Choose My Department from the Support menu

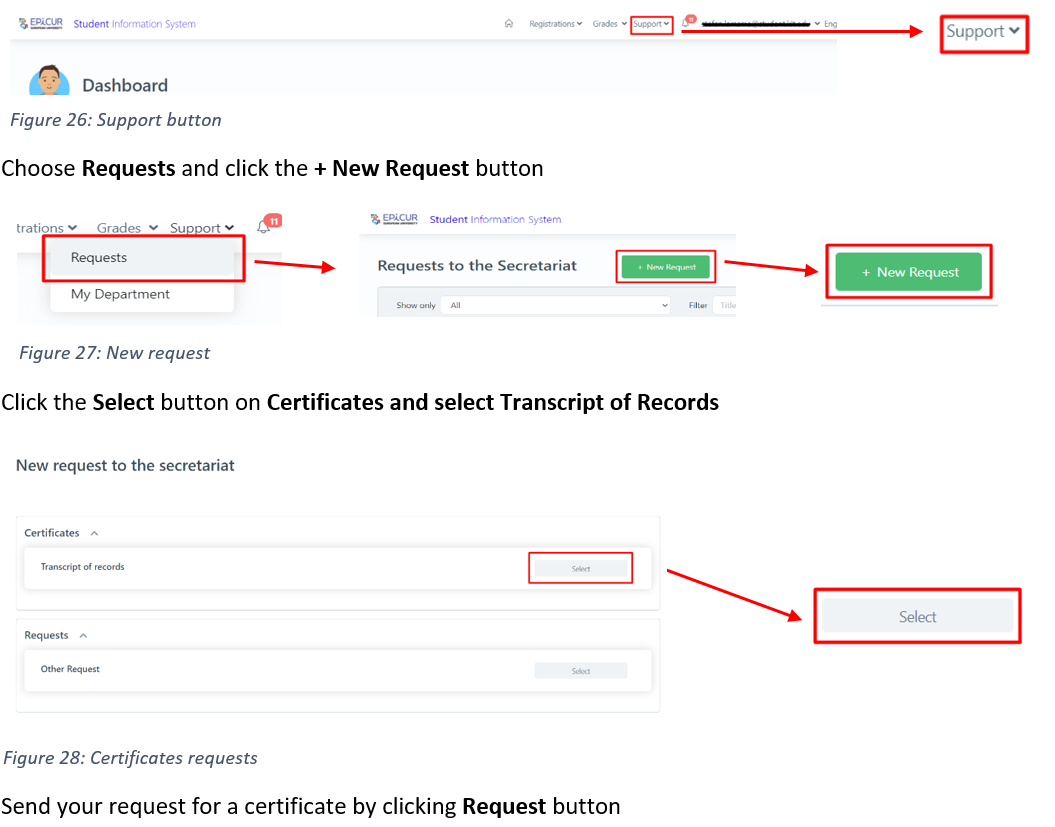pyautogui.click(x=120, y=294)
